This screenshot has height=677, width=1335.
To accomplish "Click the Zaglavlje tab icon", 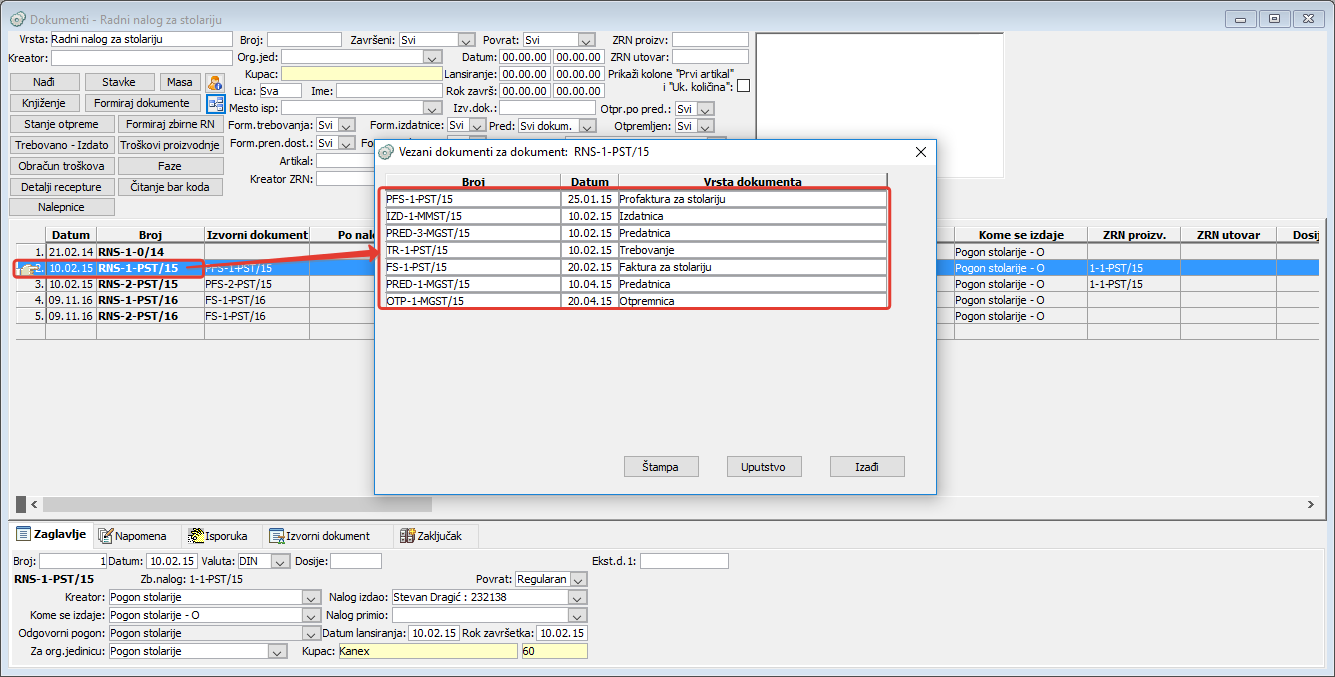I will [24, 535].
